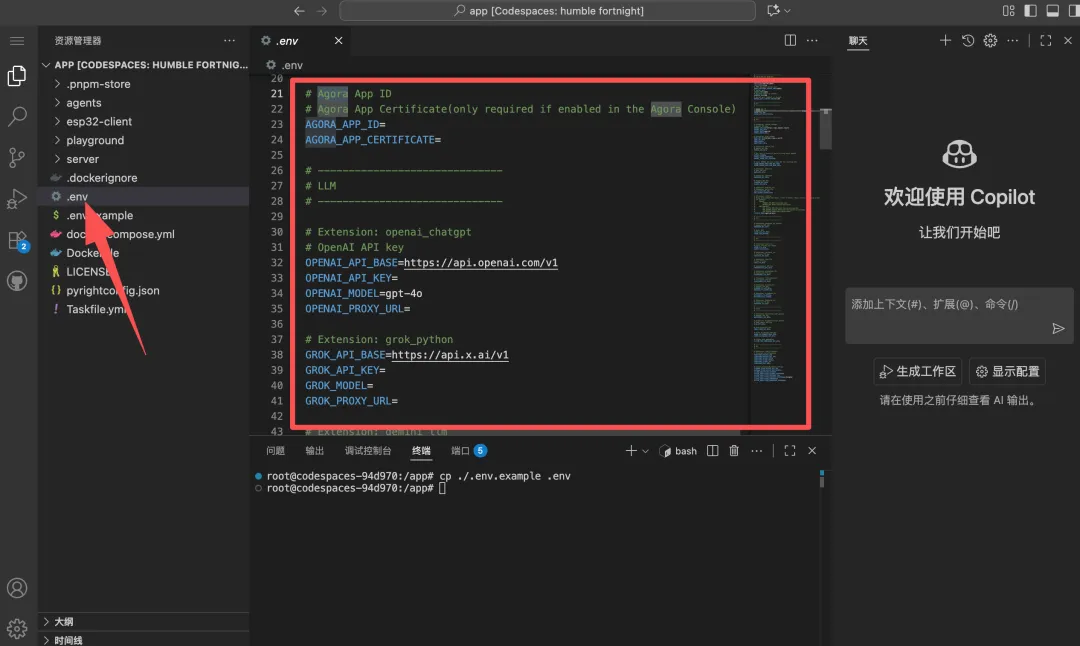Open Run and Debug view
Image resolution: width=1080 pixels, height=646 pixels.
(17, 199)
